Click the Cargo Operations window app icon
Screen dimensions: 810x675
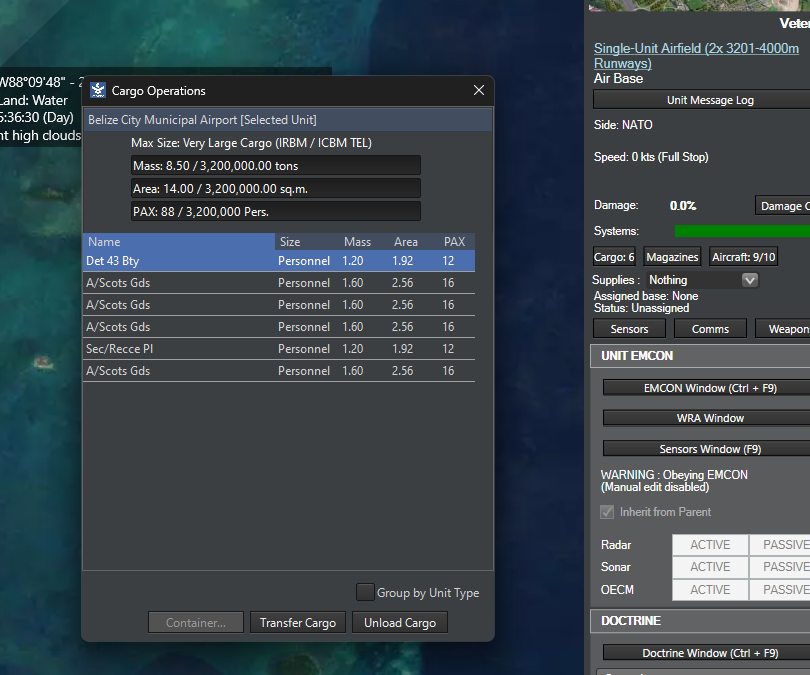pyautogui.click(x=98, y=90)
